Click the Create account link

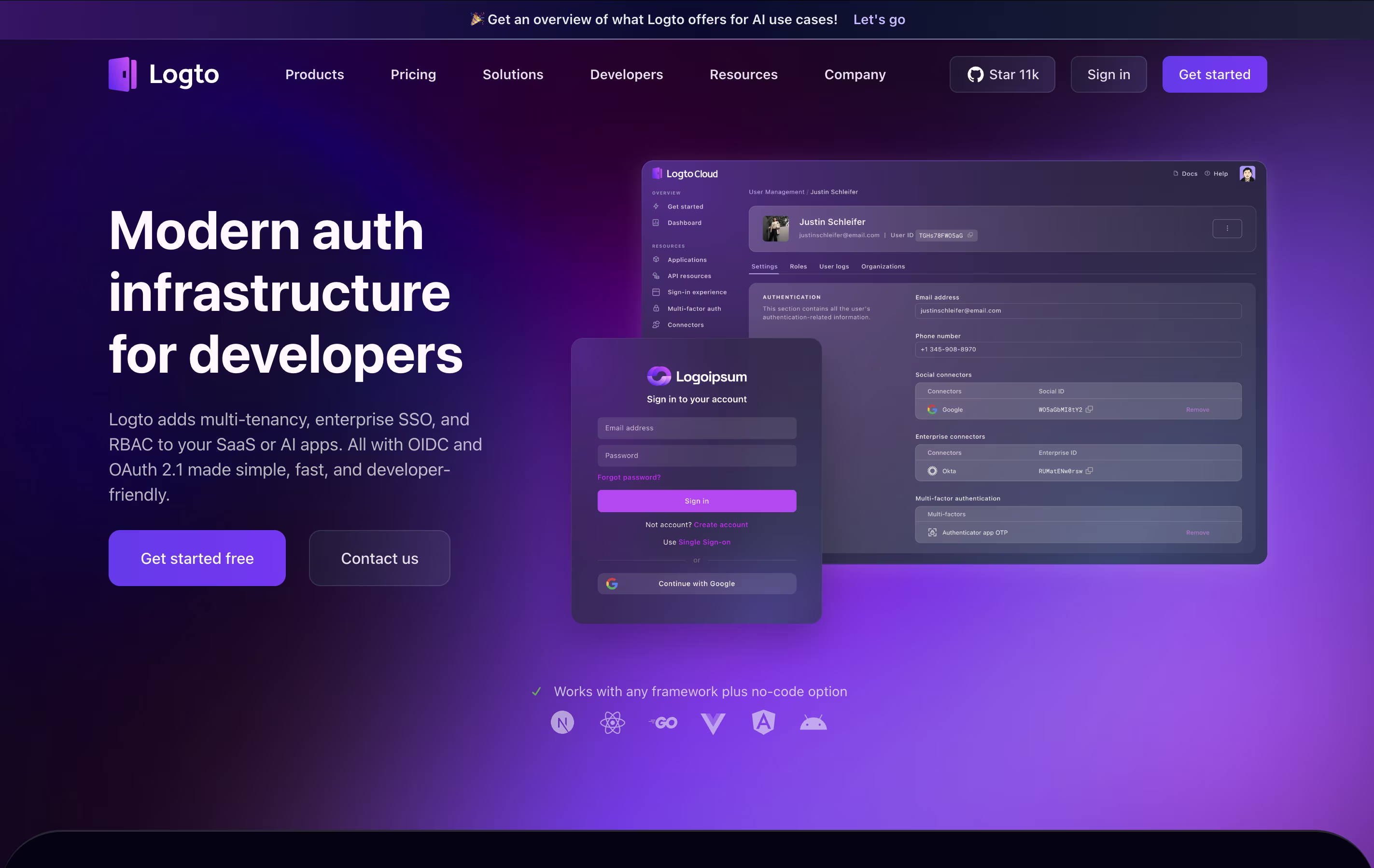point(721,524)
